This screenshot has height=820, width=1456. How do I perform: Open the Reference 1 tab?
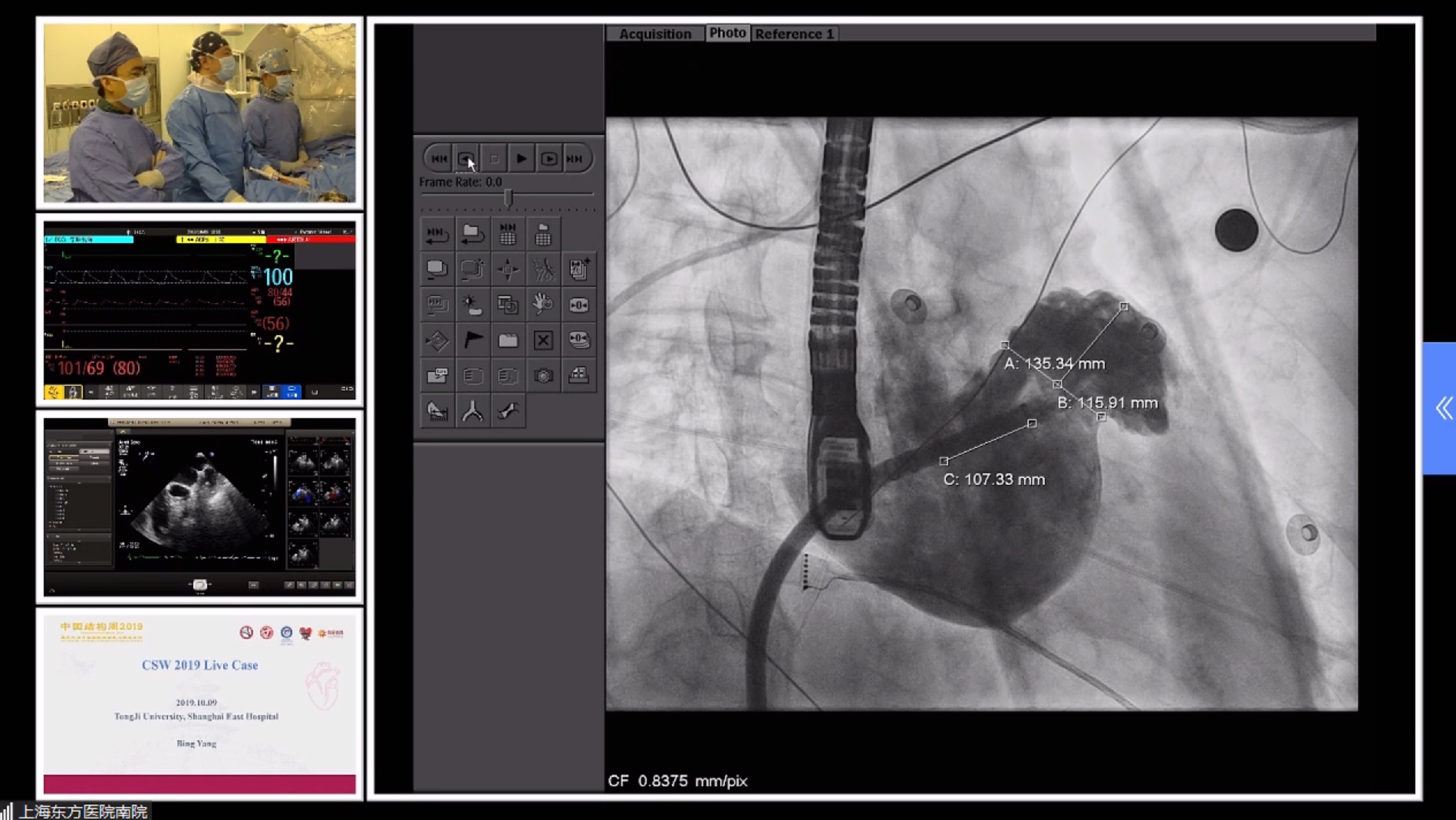pos(794,34)
